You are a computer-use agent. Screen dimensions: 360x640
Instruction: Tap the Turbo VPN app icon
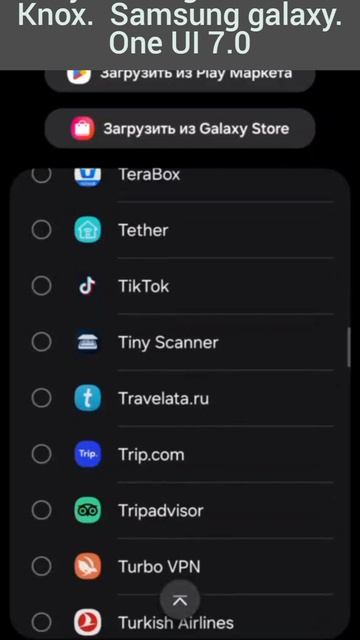(87, 566)
